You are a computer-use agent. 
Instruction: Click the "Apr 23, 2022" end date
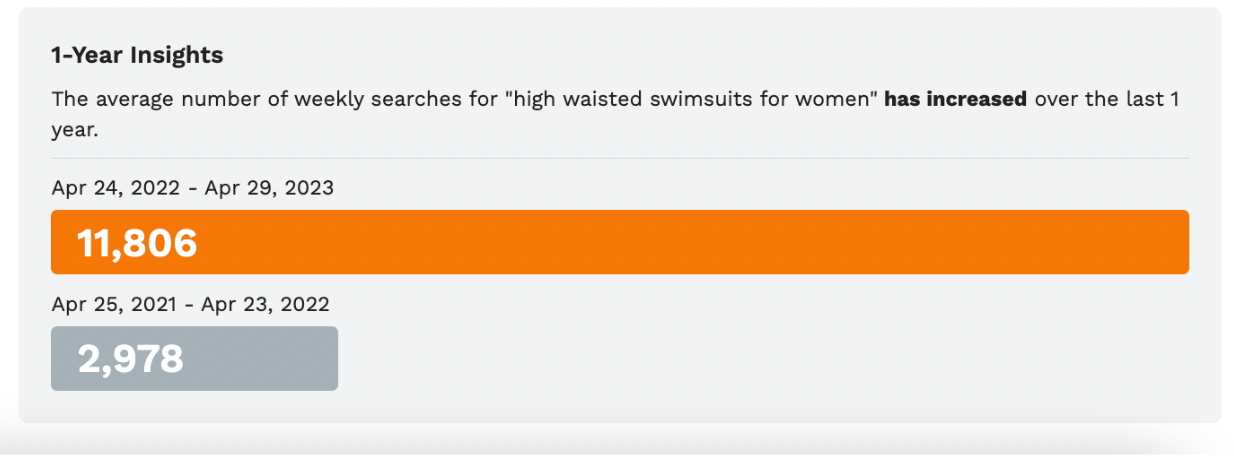265,303
